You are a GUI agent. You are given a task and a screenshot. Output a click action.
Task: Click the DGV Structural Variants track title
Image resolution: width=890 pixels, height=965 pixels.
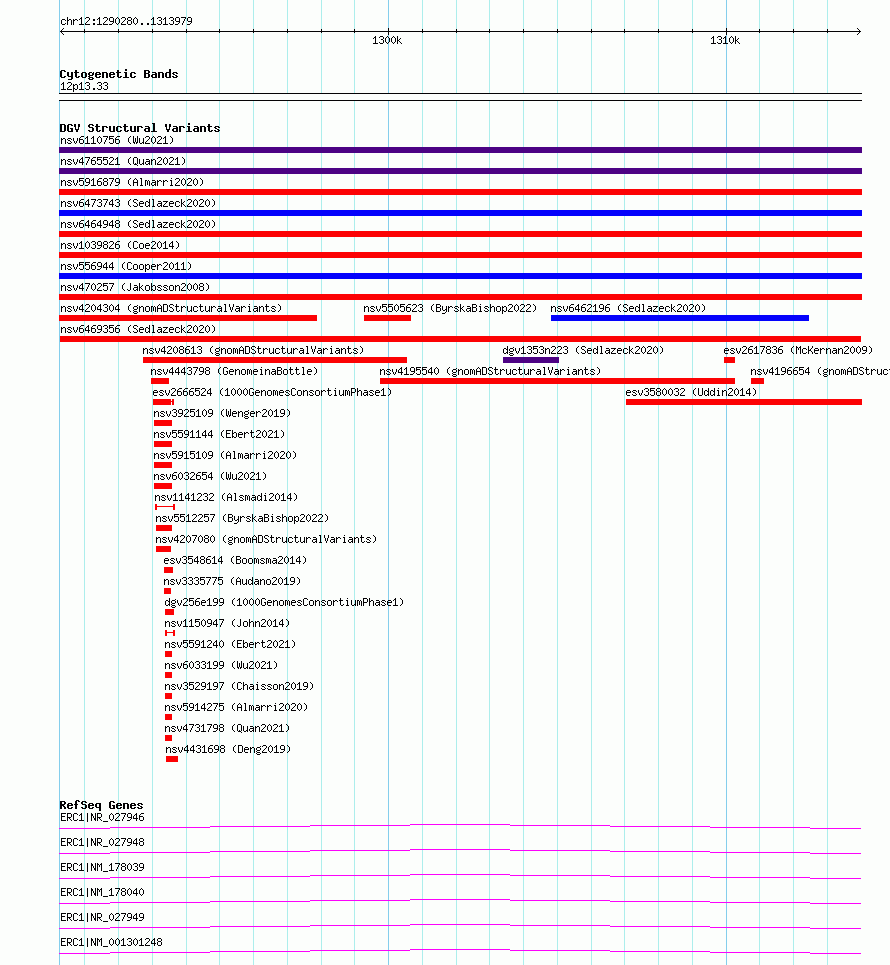pyautogui.click(x=140, y=128)
